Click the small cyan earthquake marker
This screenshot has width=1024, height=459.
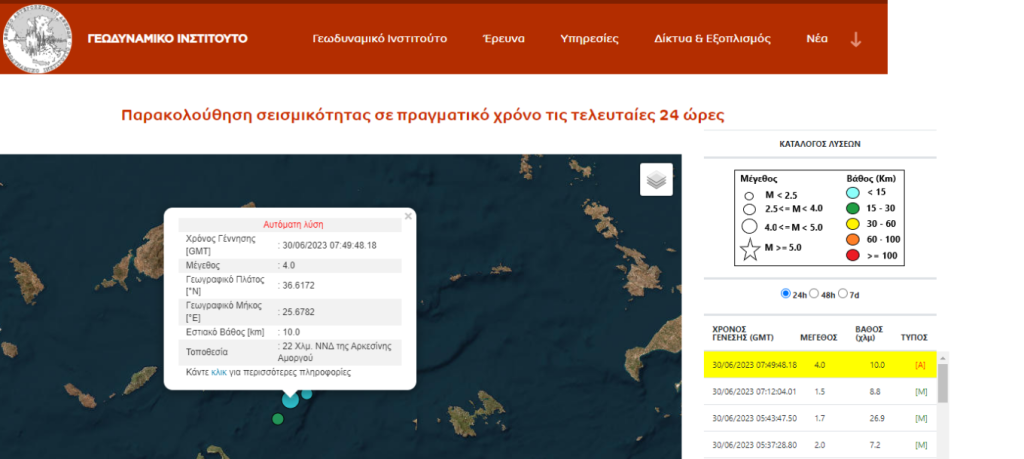tap(307, 393)
